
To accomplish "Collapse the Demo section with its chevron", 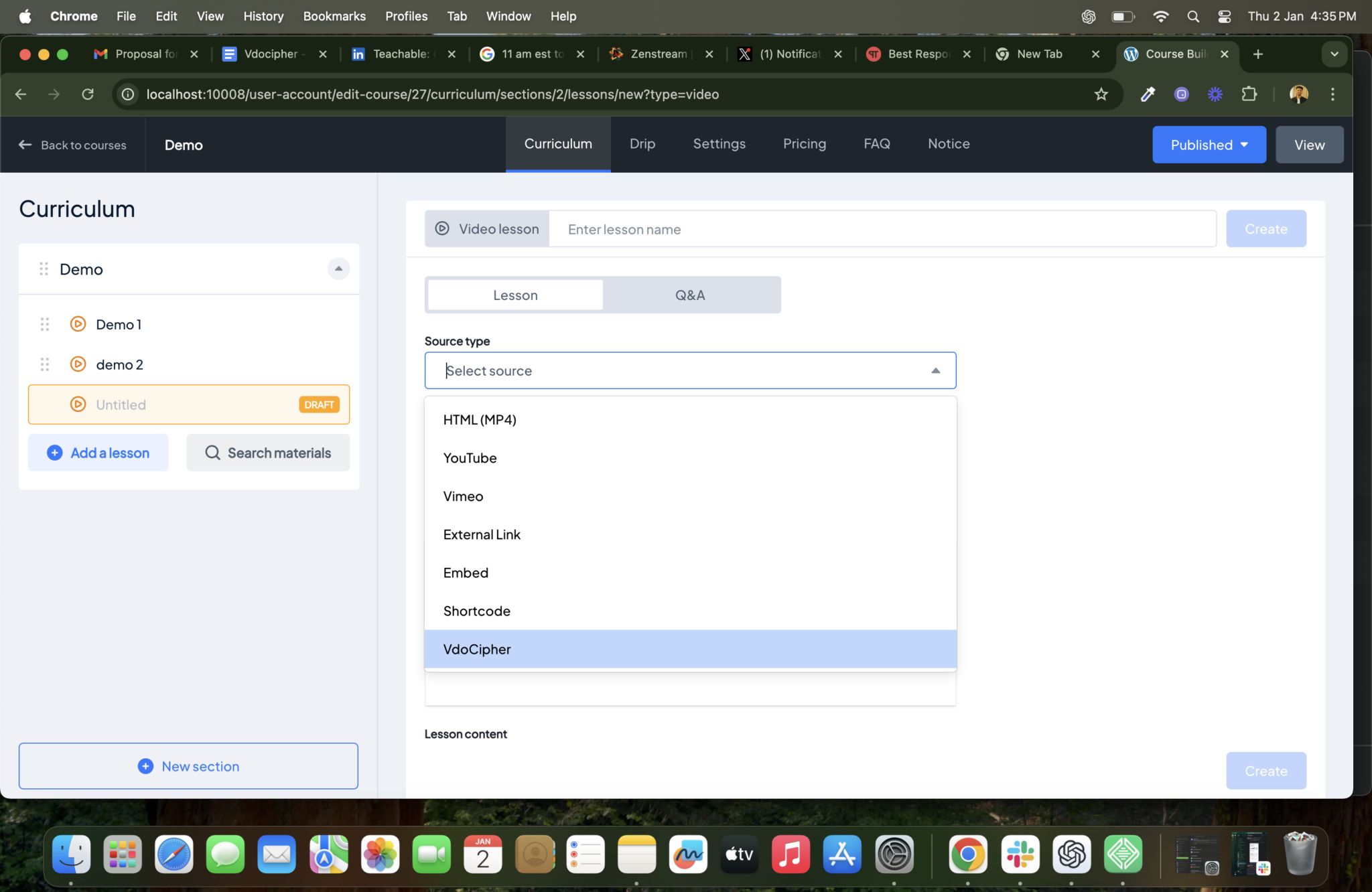I will tap(338, 269).
